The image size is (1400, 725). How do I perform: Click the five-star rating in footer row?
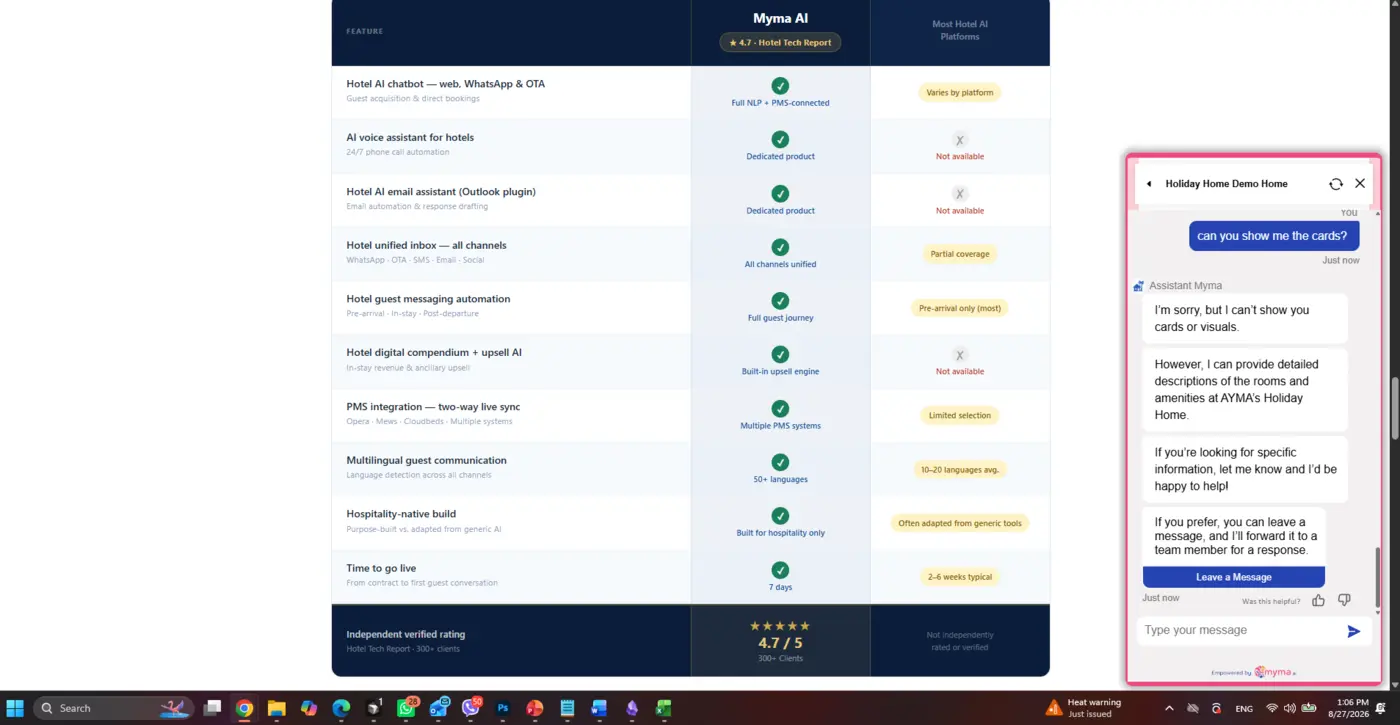[780, 626]
